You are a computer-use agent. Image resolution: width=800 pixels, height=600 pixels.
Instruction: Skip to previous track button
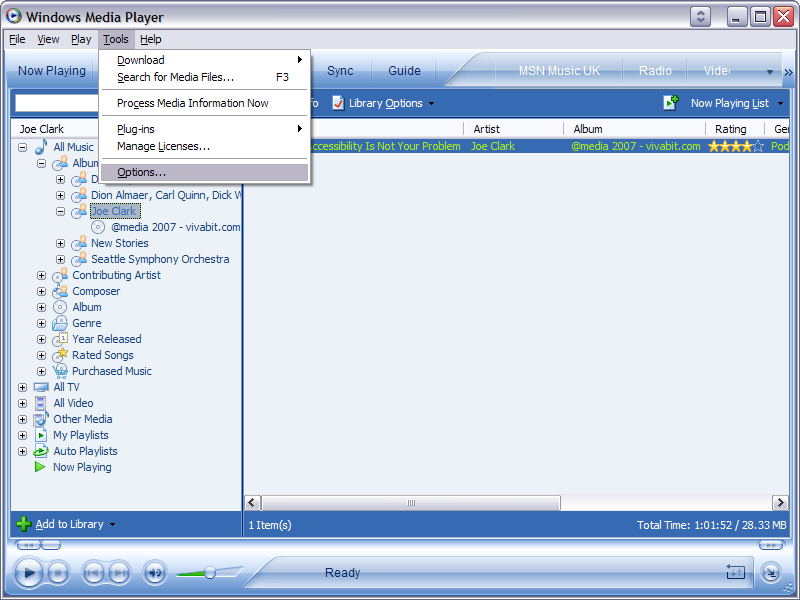[x=93, y=573]
